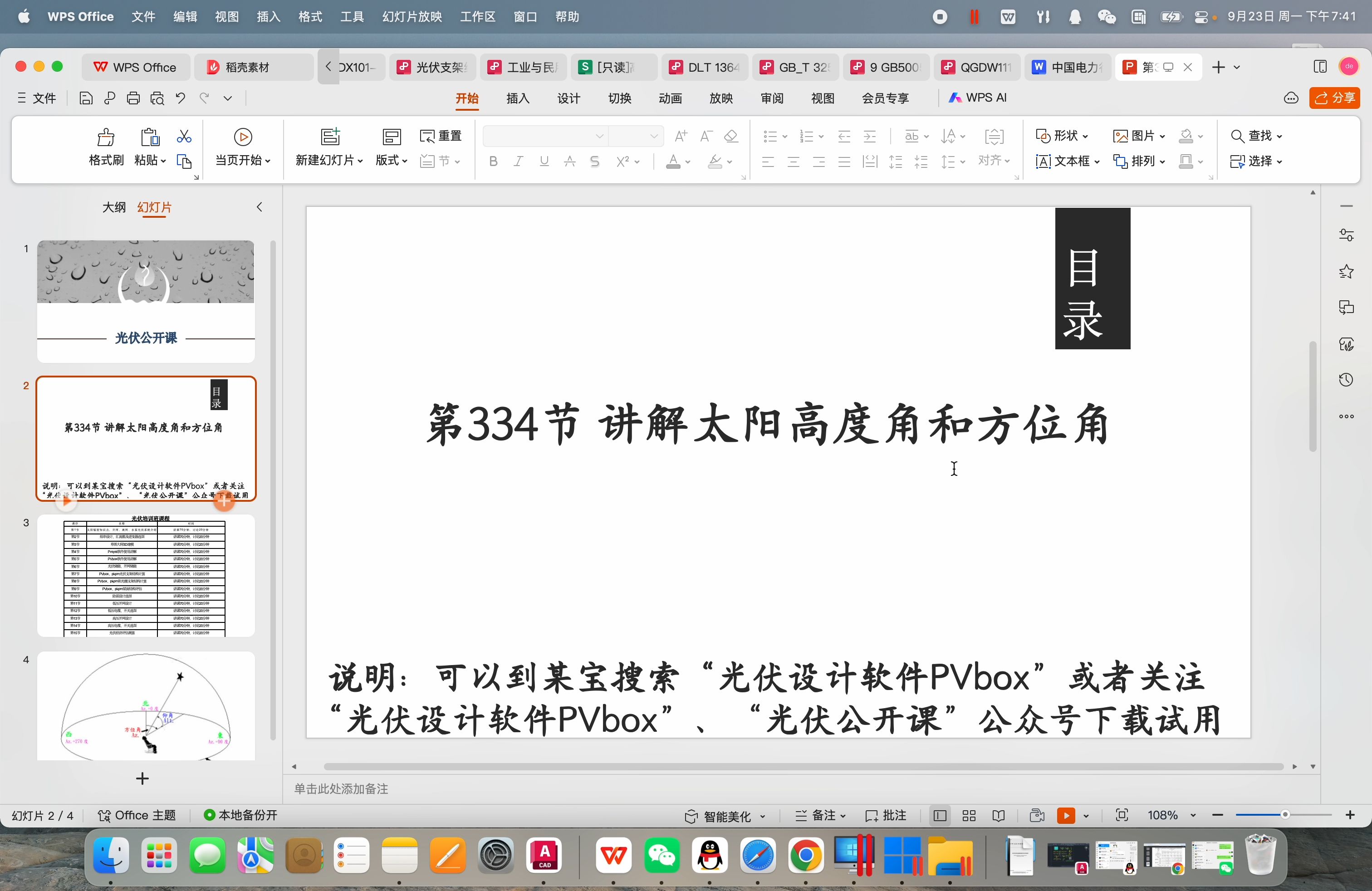Toggle center text alignment
This screenshot has width=1372, height=891.
(793, 162)
